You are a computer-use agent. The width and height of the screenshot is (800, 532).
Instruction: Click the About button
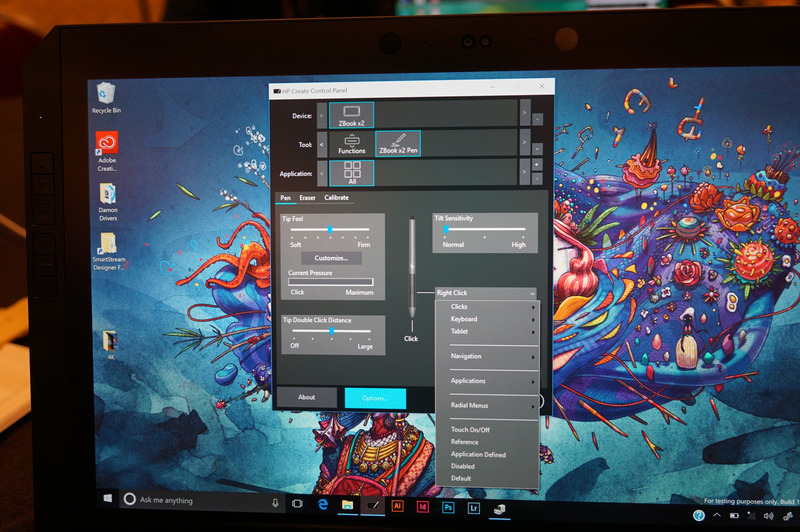(x=307, y=397)
